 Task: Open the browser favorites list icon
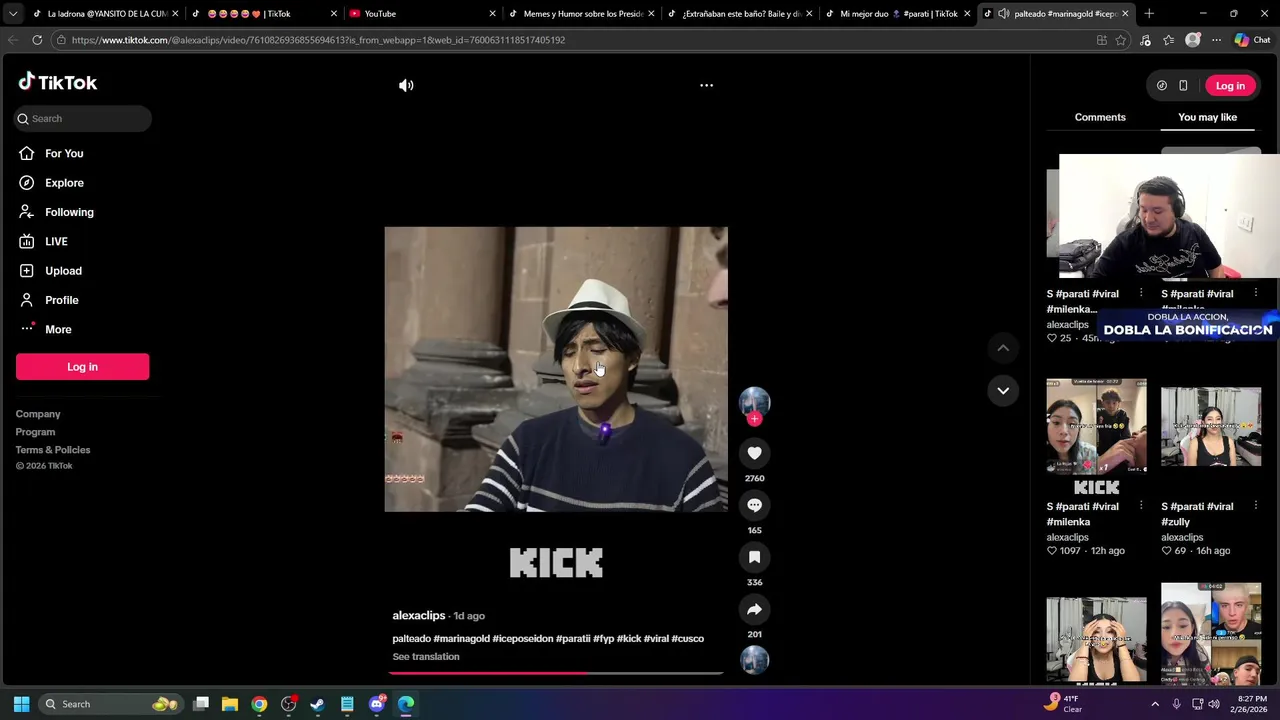[1169, 40]
